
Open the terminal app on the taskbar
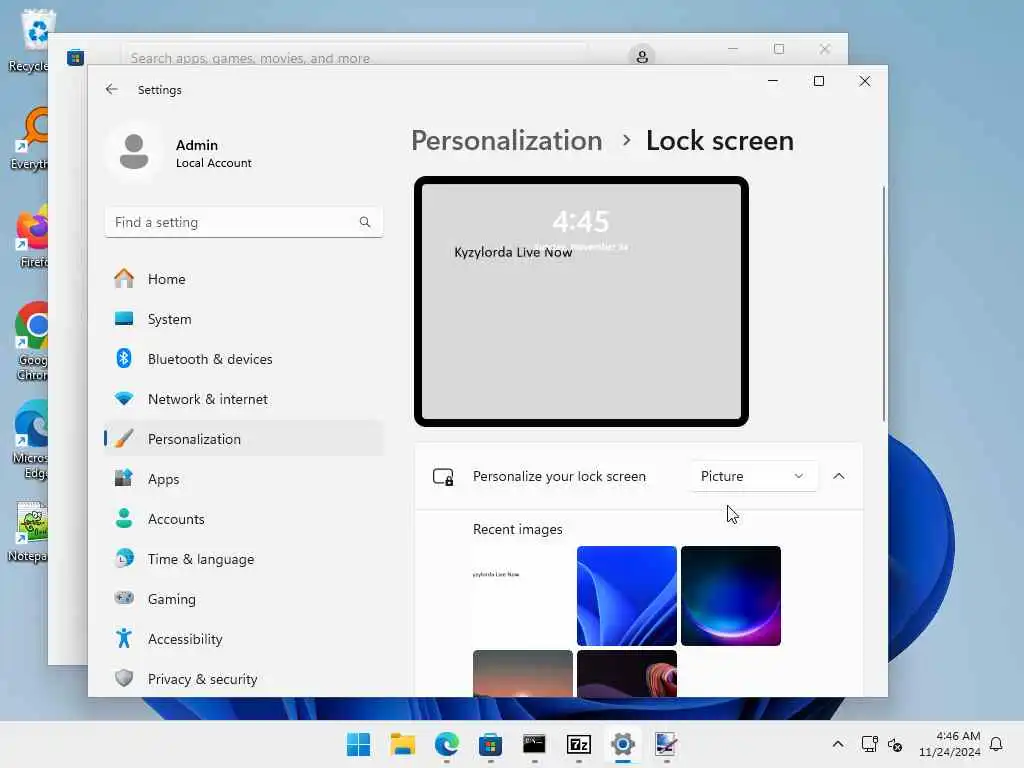(534, 744)
